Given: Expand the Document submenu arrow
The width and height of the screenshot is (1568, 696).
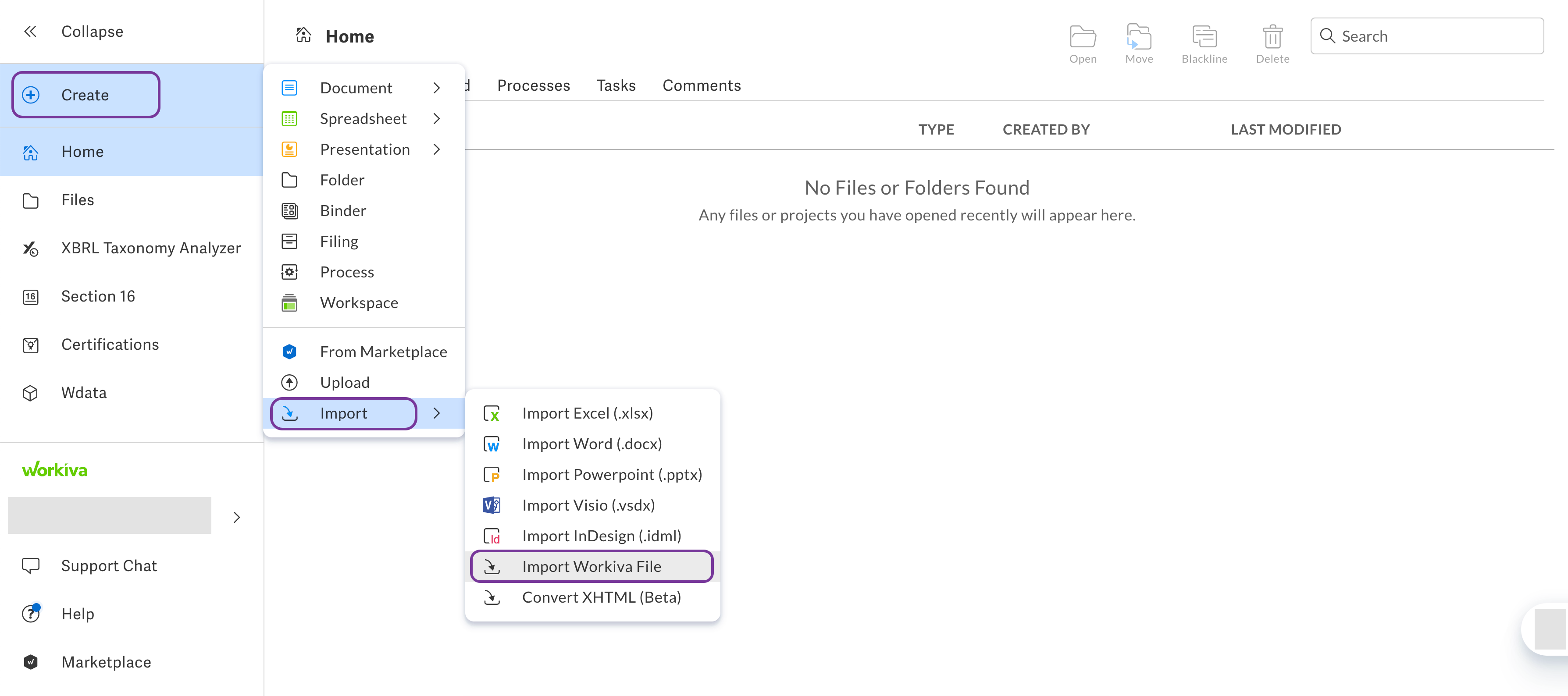Looking at the screenshot, I should coord(436,88).
